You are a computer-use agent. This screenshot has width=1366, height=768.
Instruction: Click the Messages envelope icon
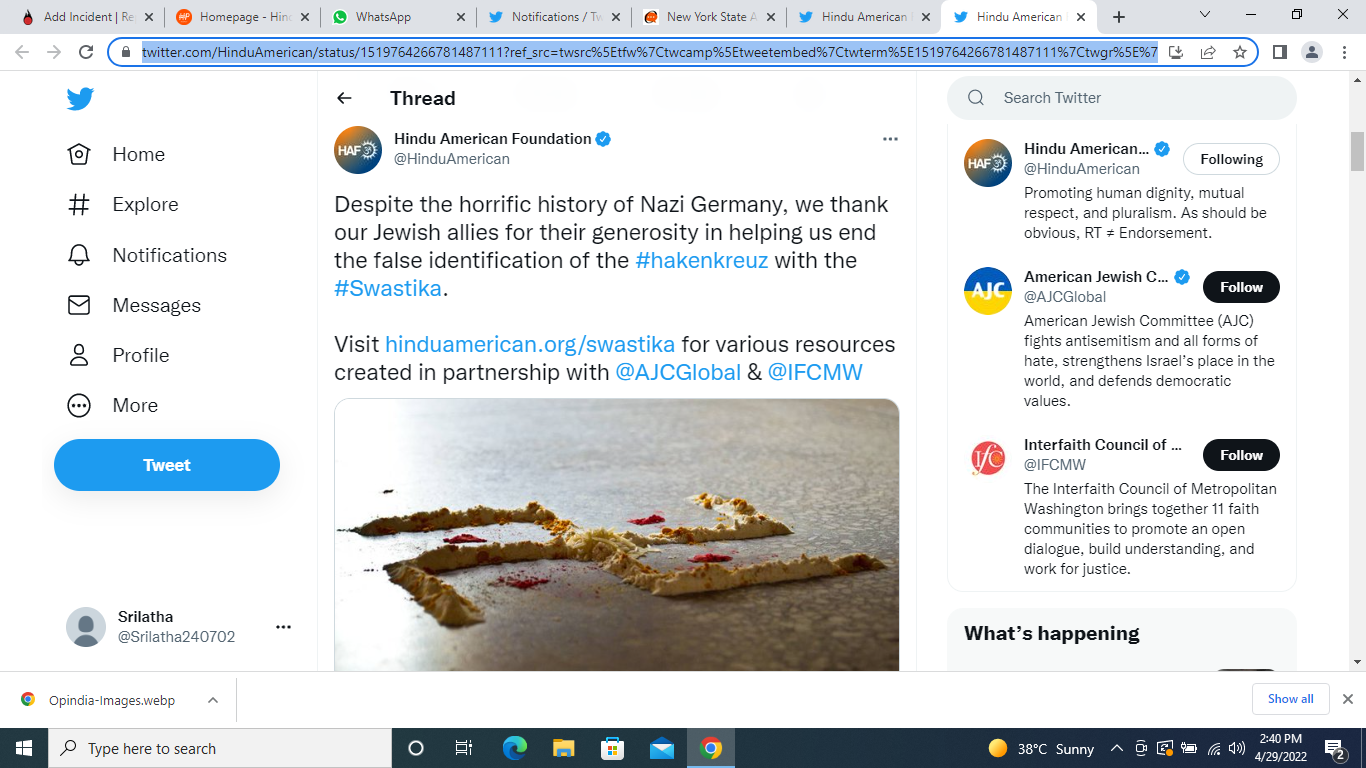click(79, 305)
